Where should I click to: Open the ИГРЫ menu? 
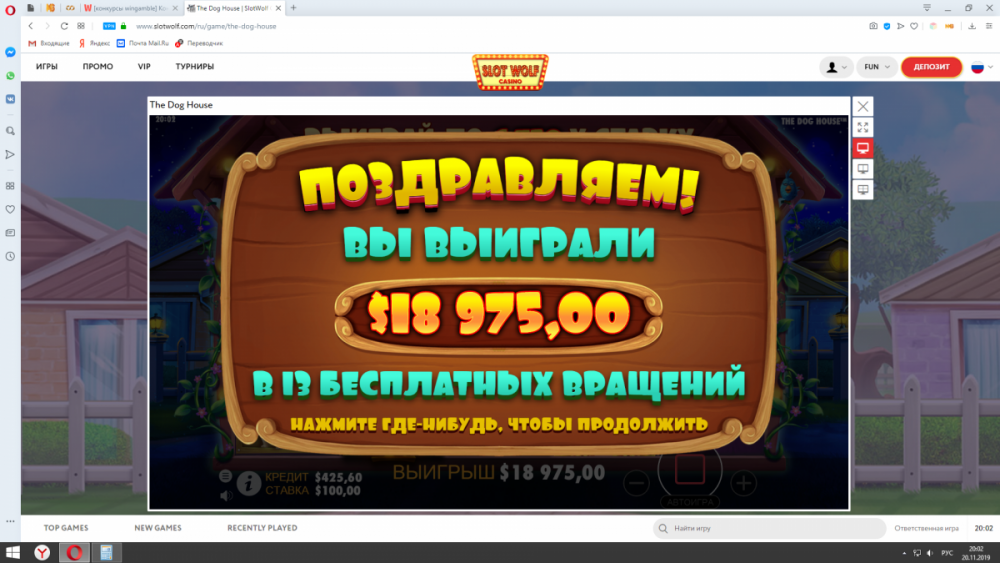47,66
